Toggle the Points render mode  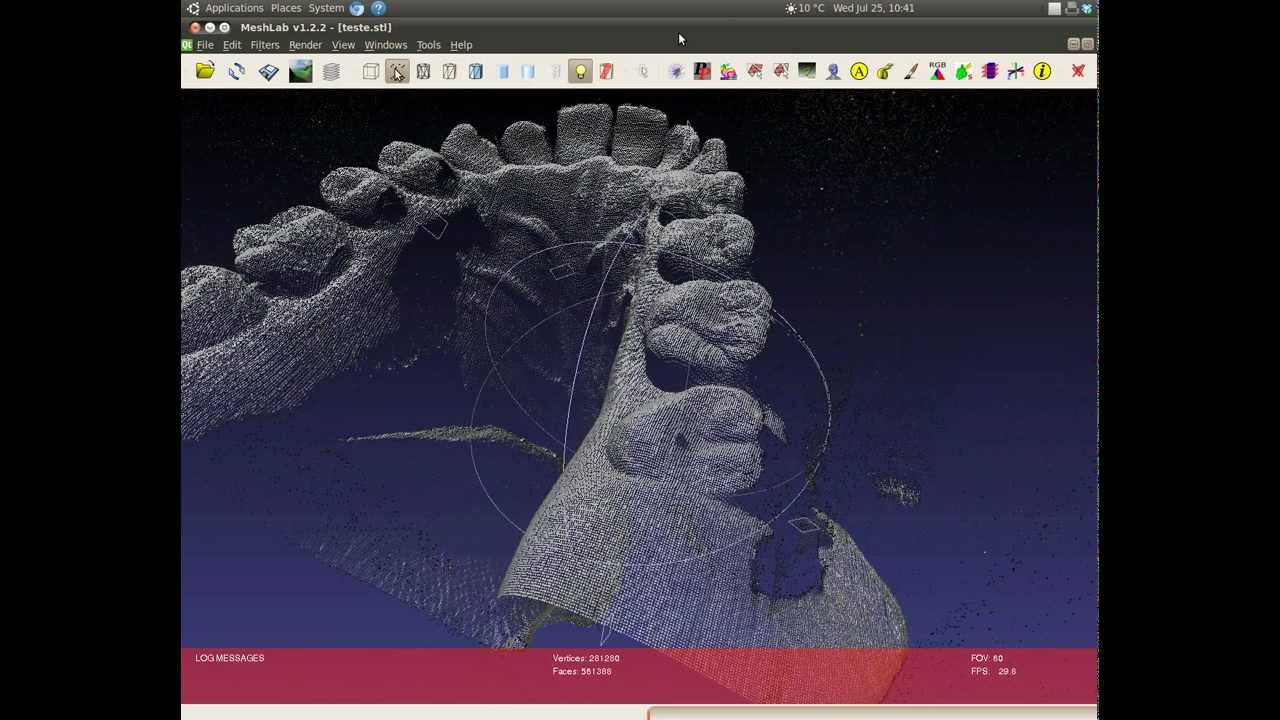[x=397, y=71]
